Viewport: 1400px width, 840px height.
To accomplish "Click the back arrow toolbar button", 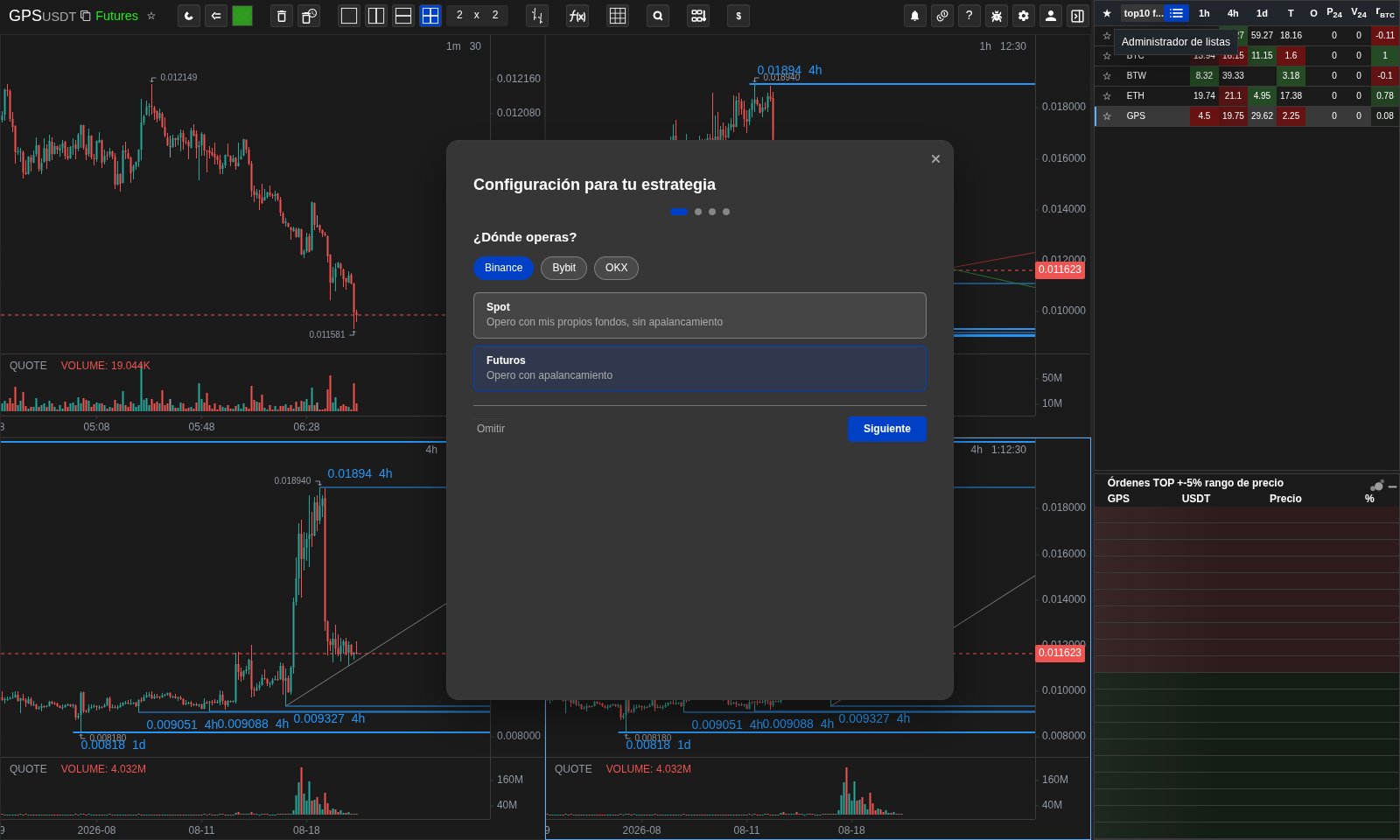I will [x=216, y=16].
